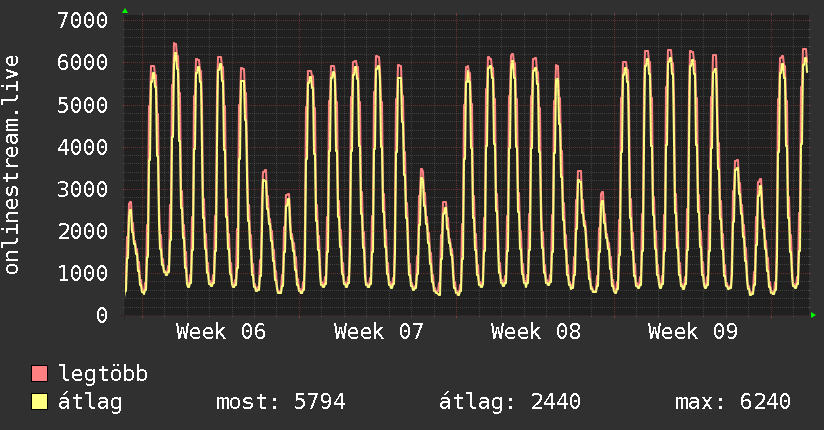Viewport: 824px width, 430px height.
Task: Click the green arrow at x-axis end
Action: pyautogui.click(x=814, y=315)
